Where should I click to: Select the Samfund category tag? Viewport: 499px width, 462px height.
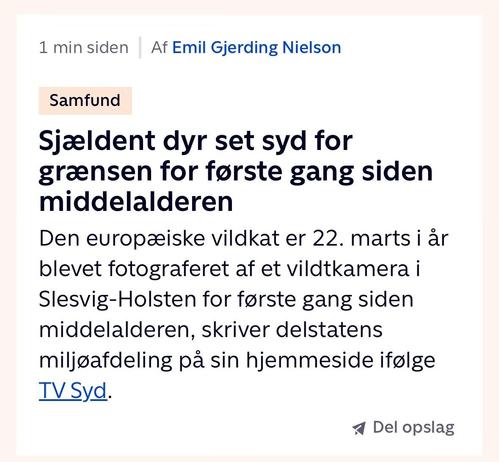coord(85,101)
